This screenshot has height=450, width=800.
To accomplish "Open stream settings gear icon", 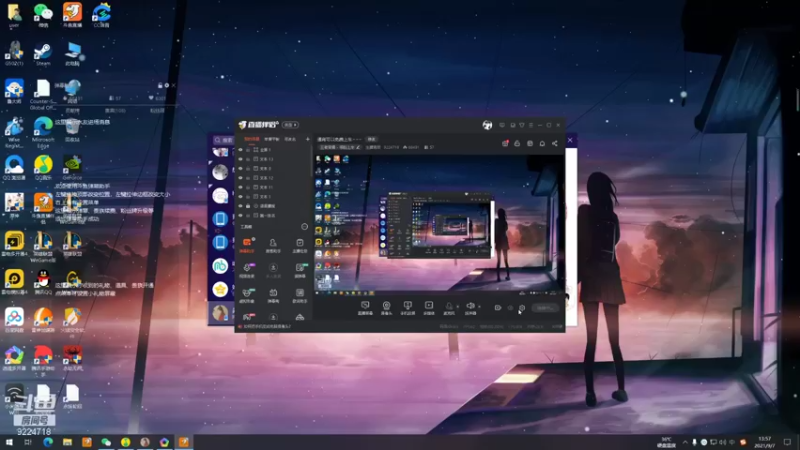I will (521, 308).
